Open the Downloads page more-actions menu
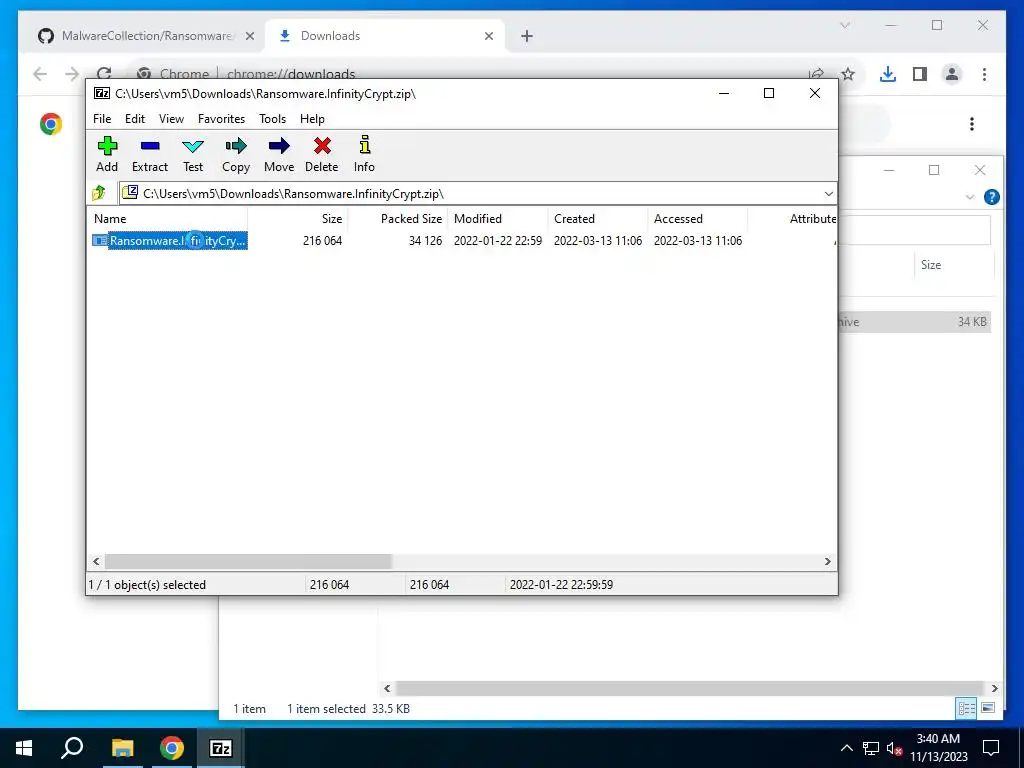The height and width of the screenshot is (768, 1024). 972,124
